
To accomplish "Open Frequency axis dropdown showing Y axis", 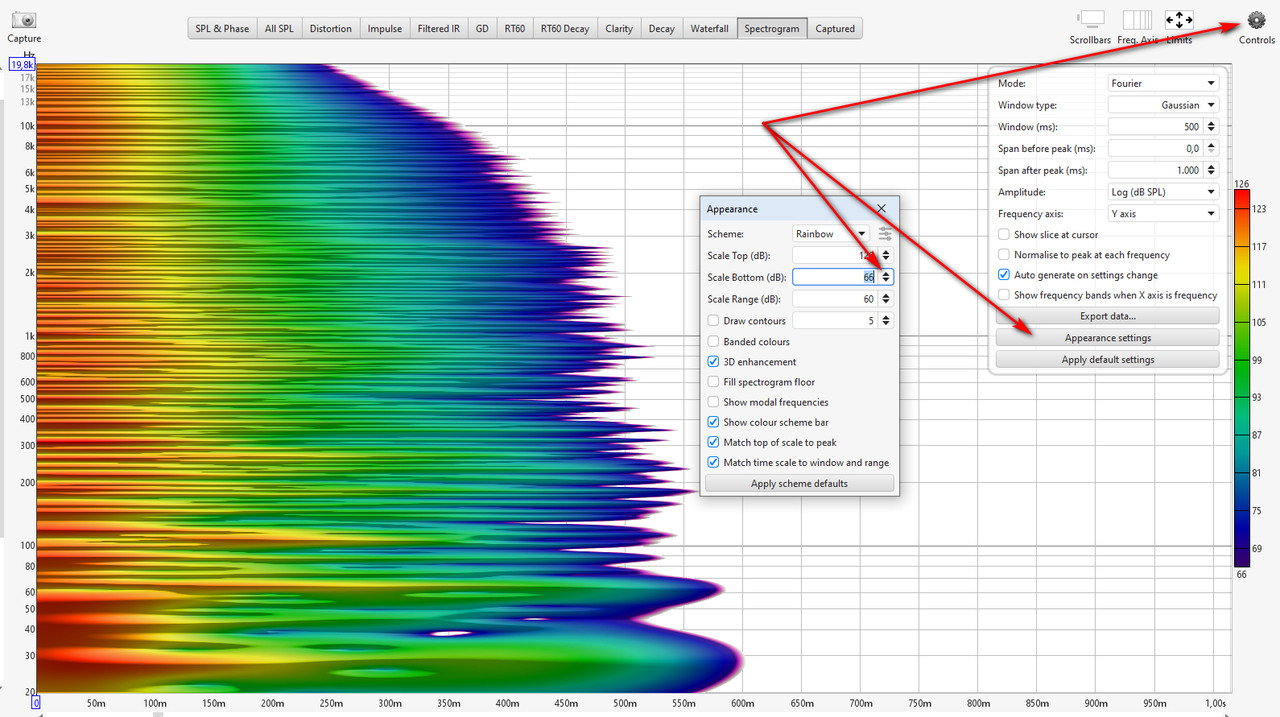I will (x=1163, y=214).
